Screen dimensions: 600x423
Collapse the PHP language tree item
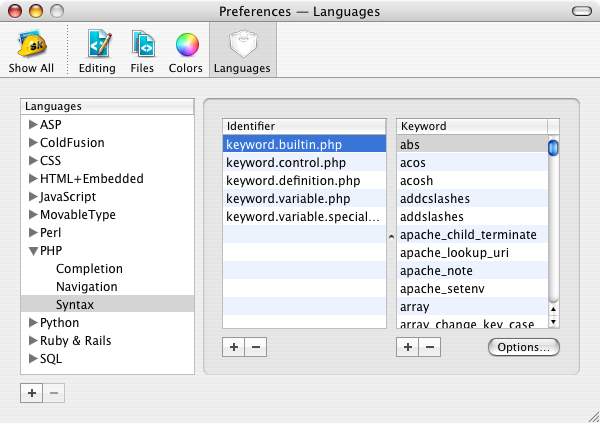pos(33,251)
